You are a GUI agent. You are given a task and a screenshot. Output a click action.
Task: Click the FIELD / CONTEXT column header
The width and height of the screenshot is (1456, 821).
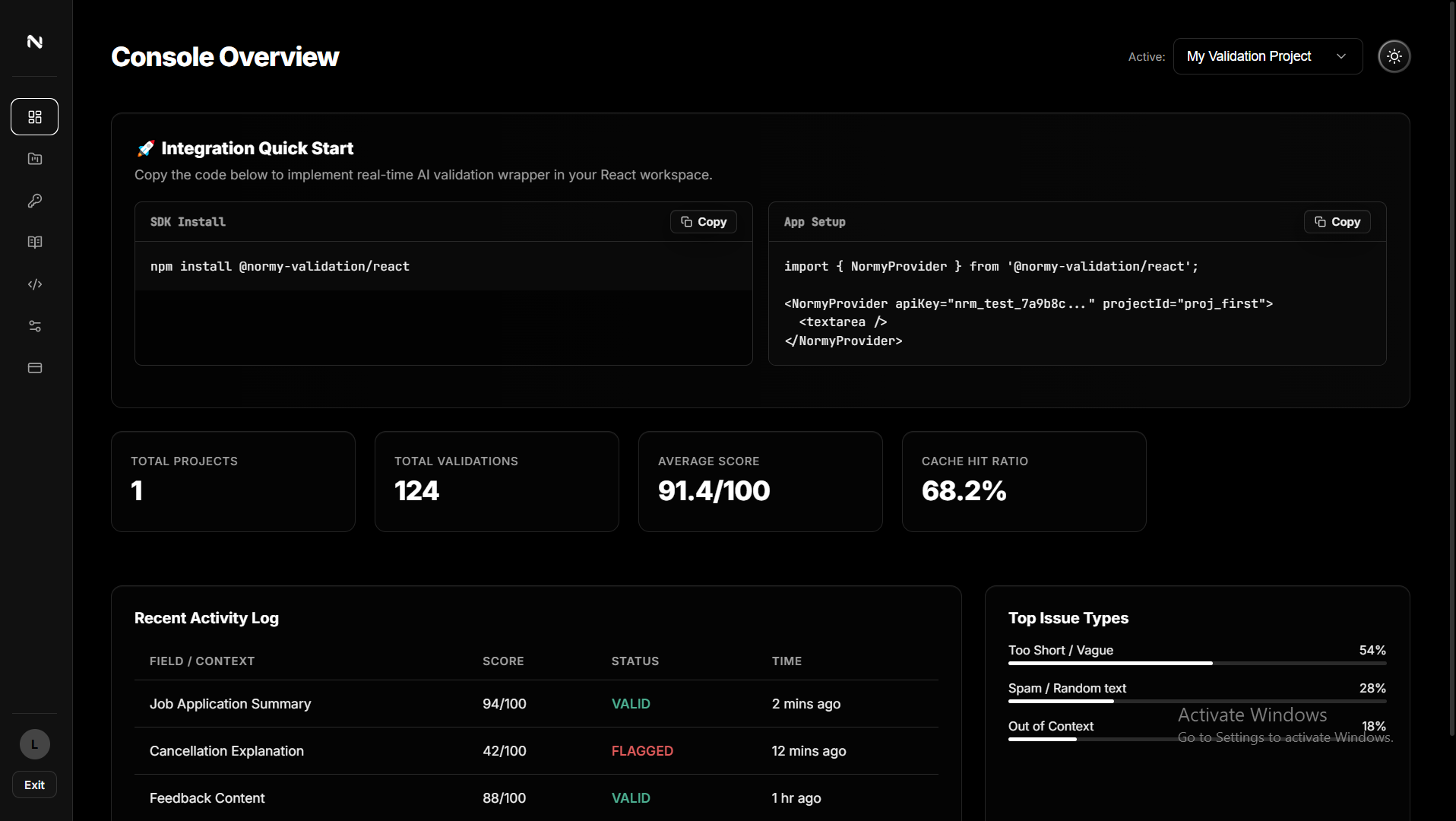click(202, 661)
